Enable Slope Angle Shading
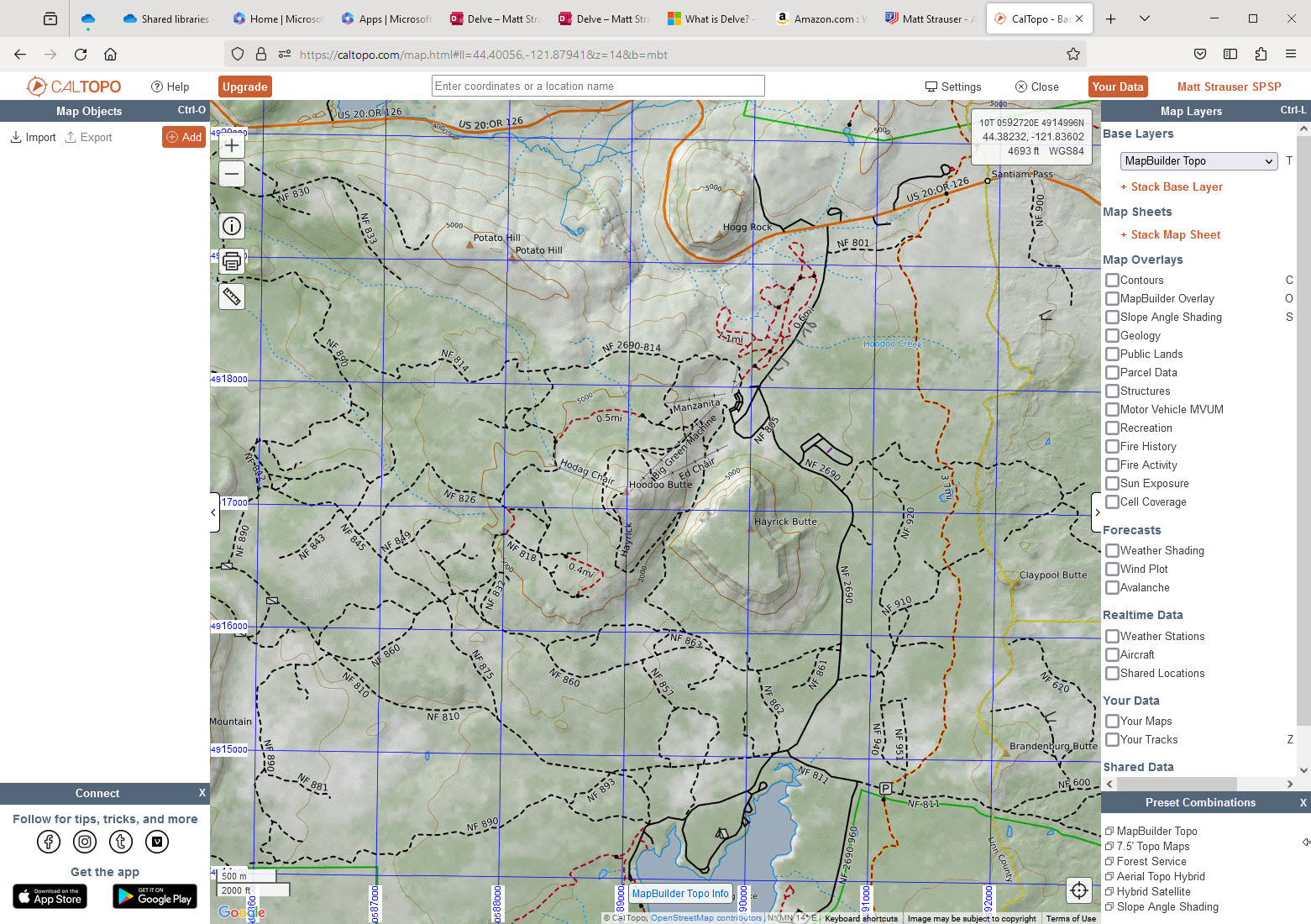The width and height of the screenshot is (1311, 924). [1112, 317]
